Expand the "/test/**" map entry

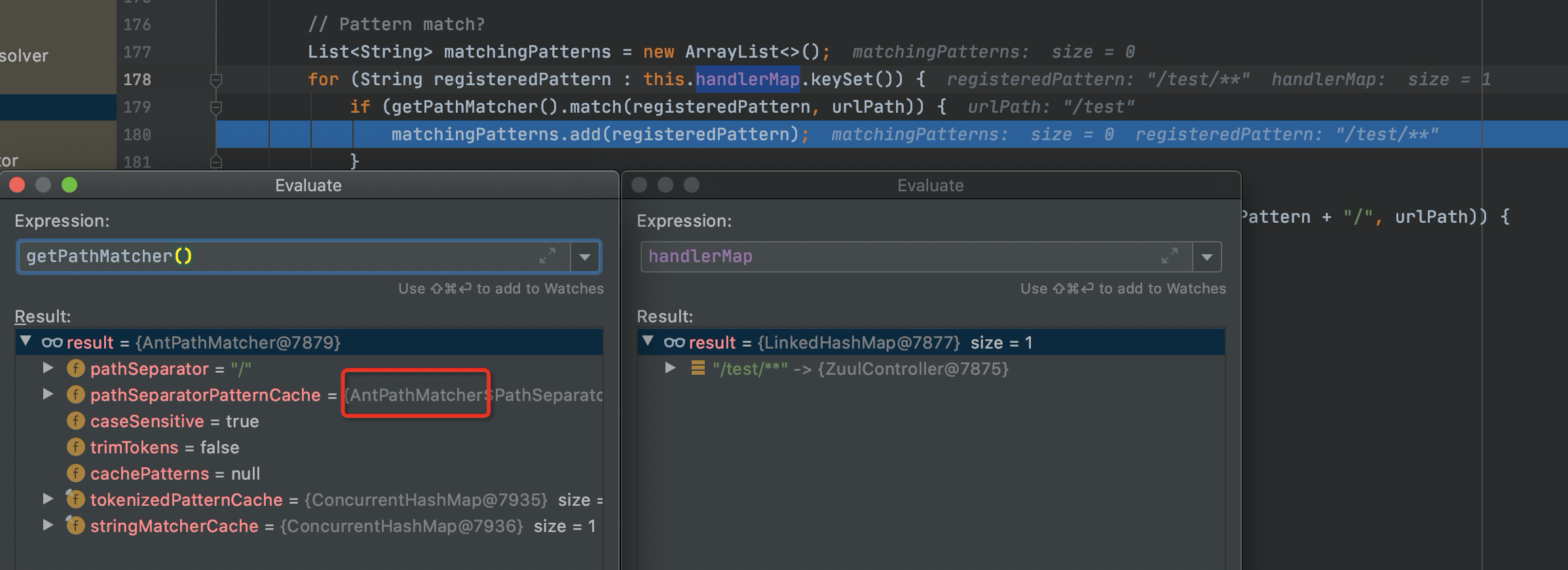670,368
